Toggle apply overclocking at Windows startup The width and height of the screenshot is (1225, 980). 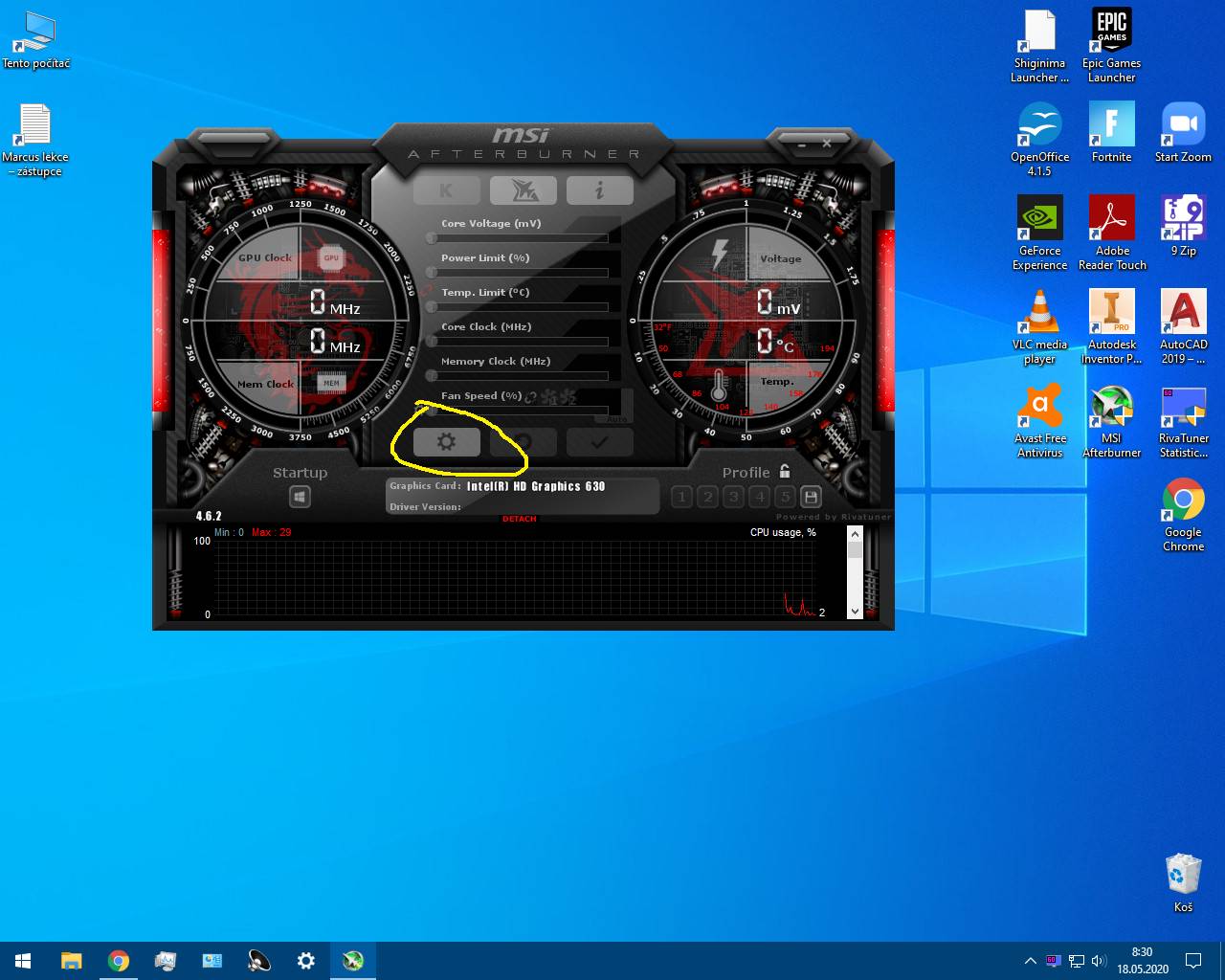tap(300, 497)
